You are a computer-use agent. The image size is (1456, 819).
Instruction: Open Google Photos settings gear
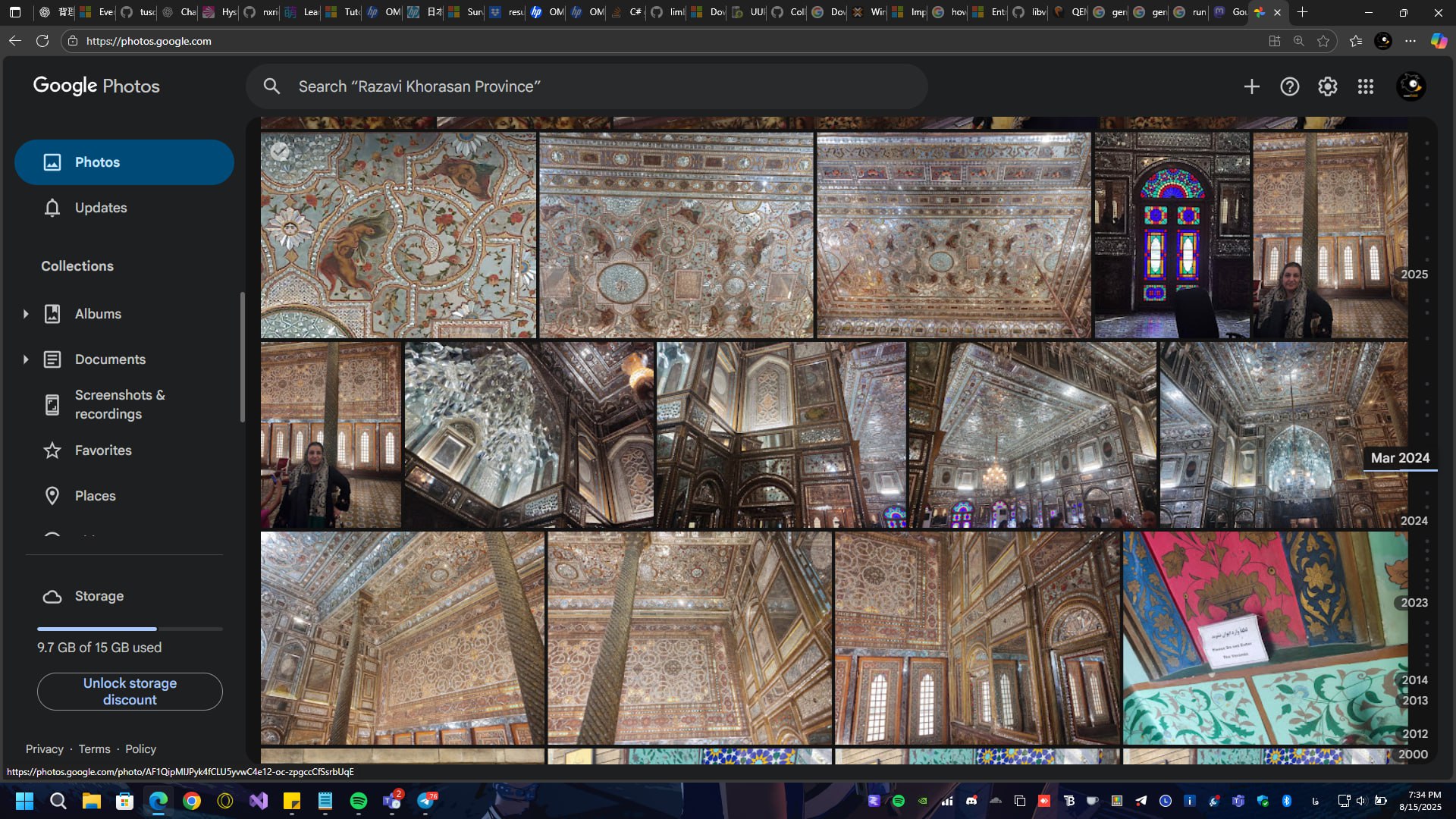click(x=1327, y=86)
